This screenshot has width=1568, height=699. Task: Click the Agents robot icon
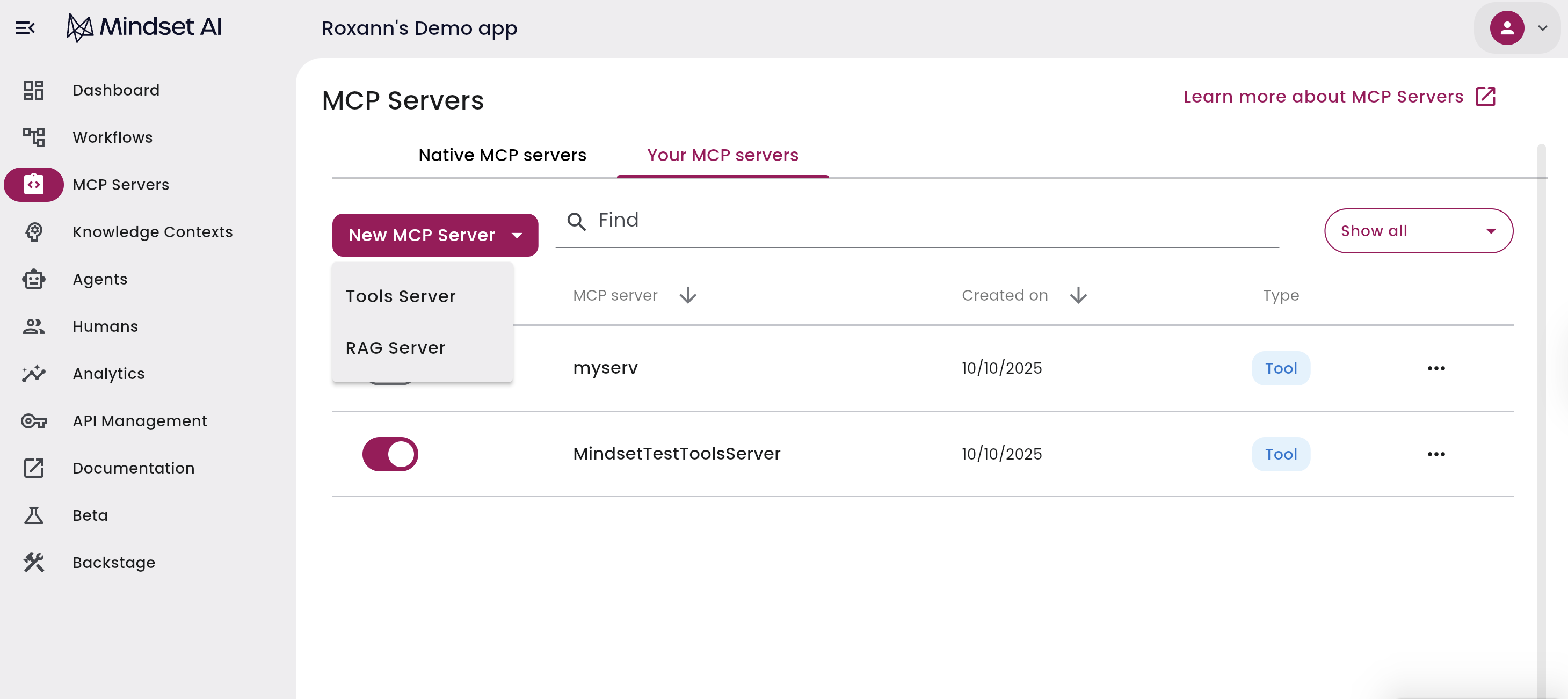33,279
